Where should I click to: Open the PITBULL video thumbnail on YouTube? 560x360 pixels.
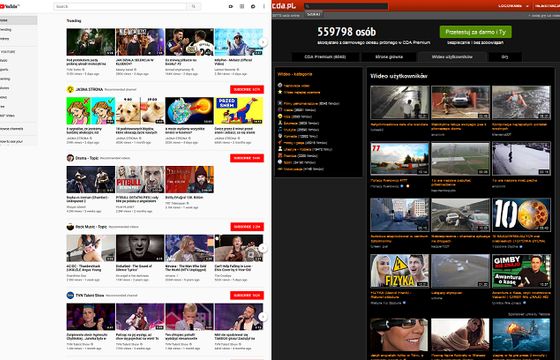140,179
